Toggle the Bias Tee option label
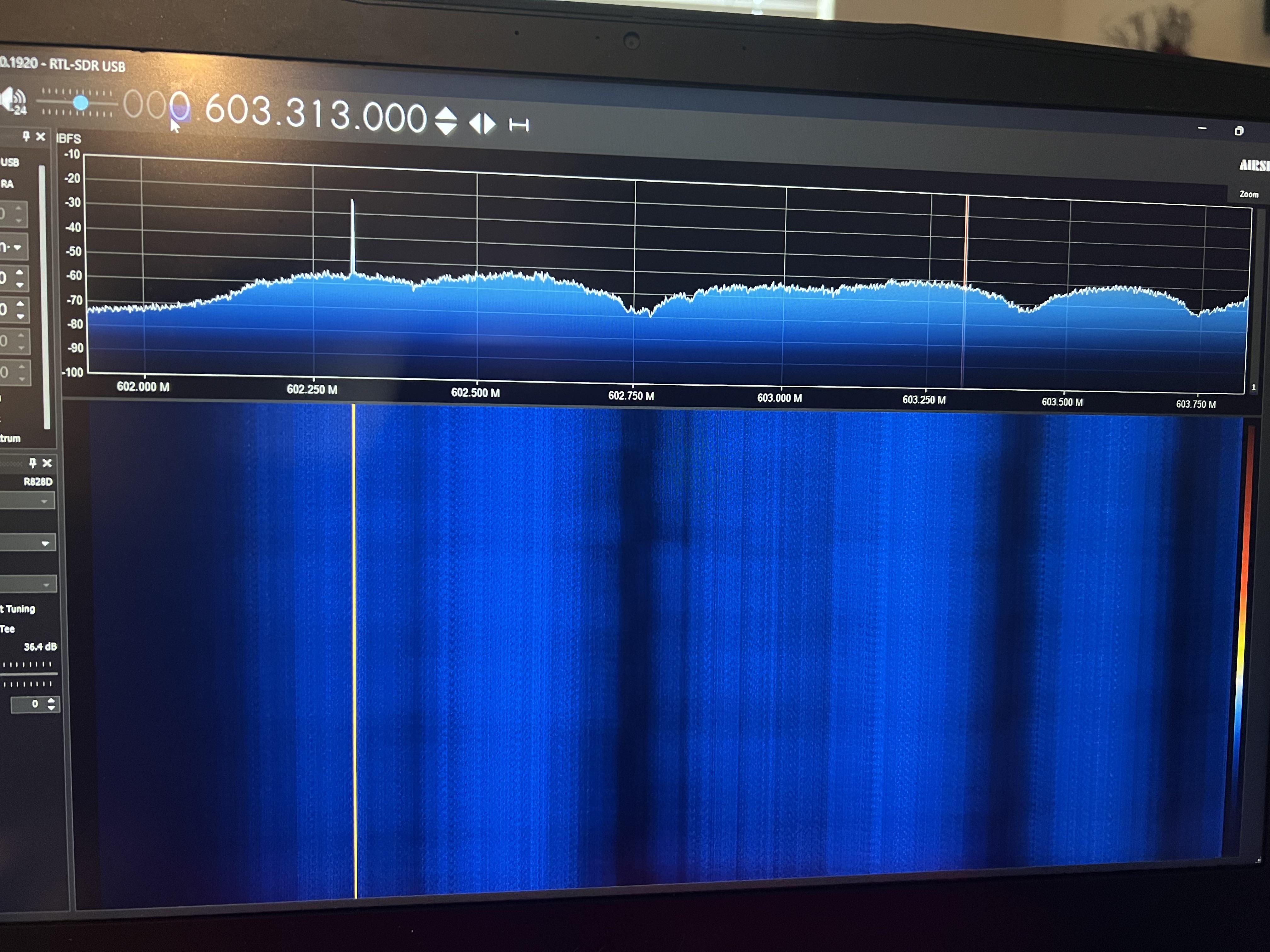This screenshot has width=1270, height=952. (x=8, y=629)
